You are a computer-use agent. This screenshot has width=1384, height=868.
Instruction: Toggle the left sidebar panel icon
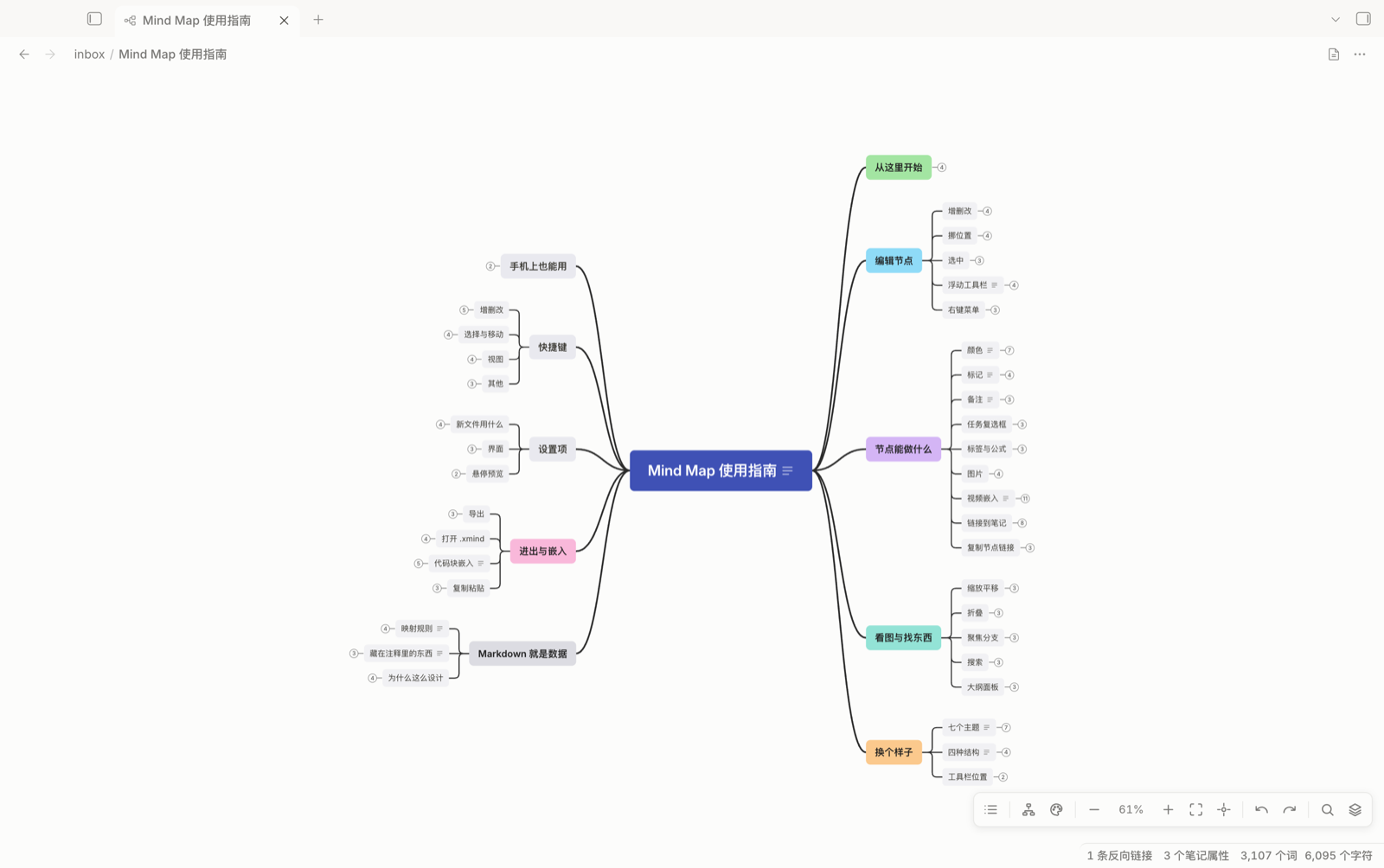point(94,19)
